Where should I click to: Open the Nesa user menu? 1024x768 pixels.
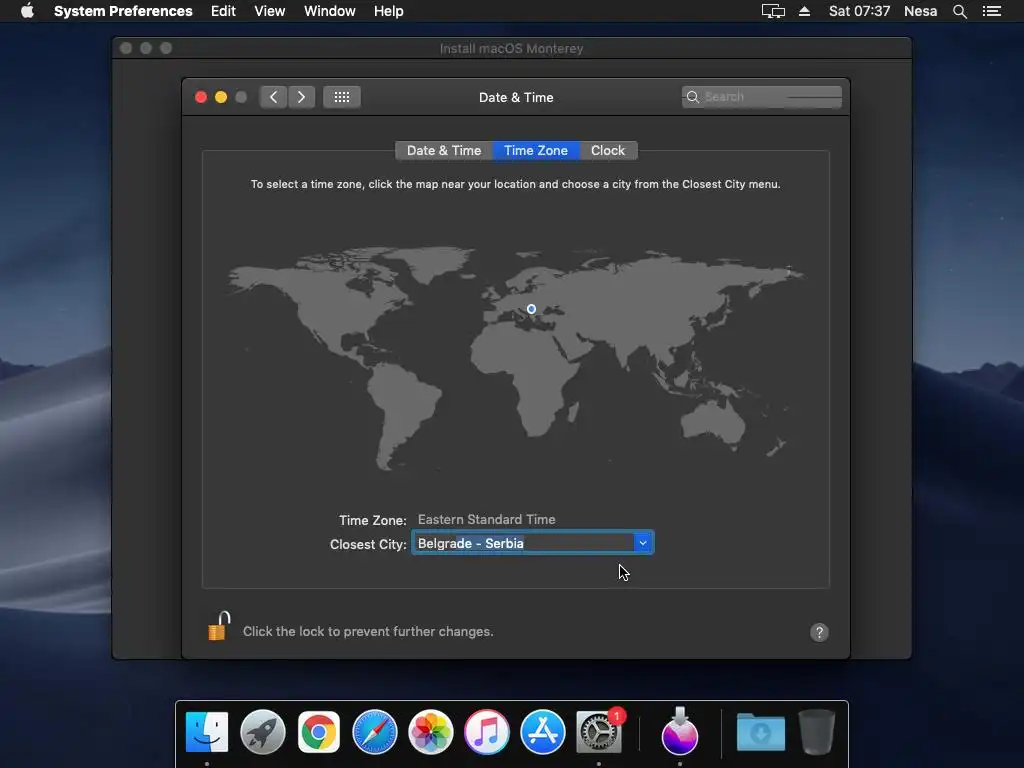tap(920, 11)
